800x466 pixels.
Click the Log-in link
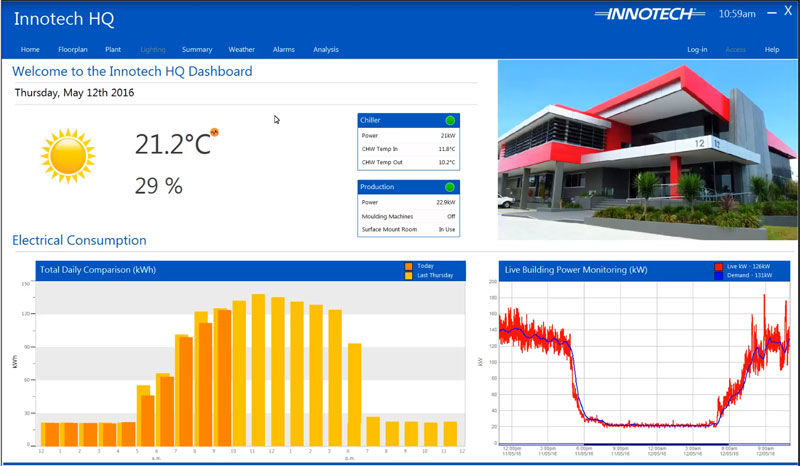(697, 50)
